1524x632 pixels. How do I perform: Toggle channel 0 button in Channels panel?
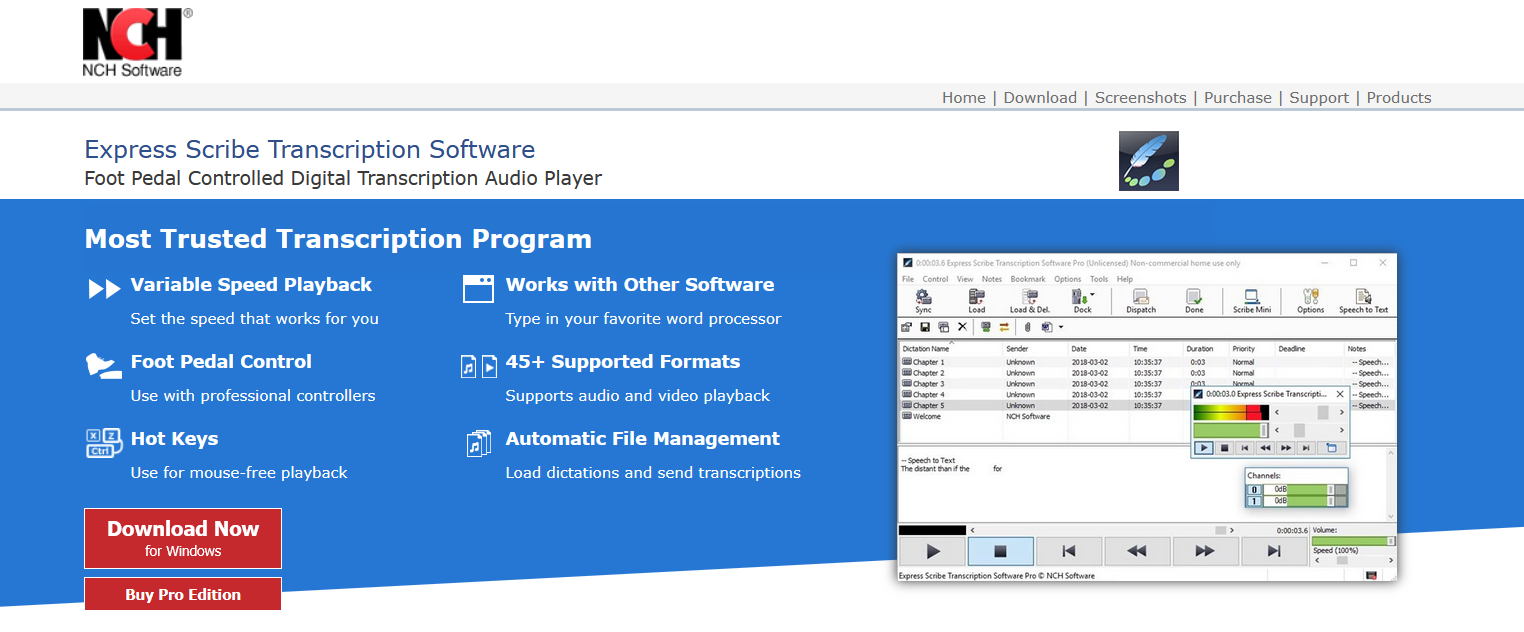point(1253,489)
